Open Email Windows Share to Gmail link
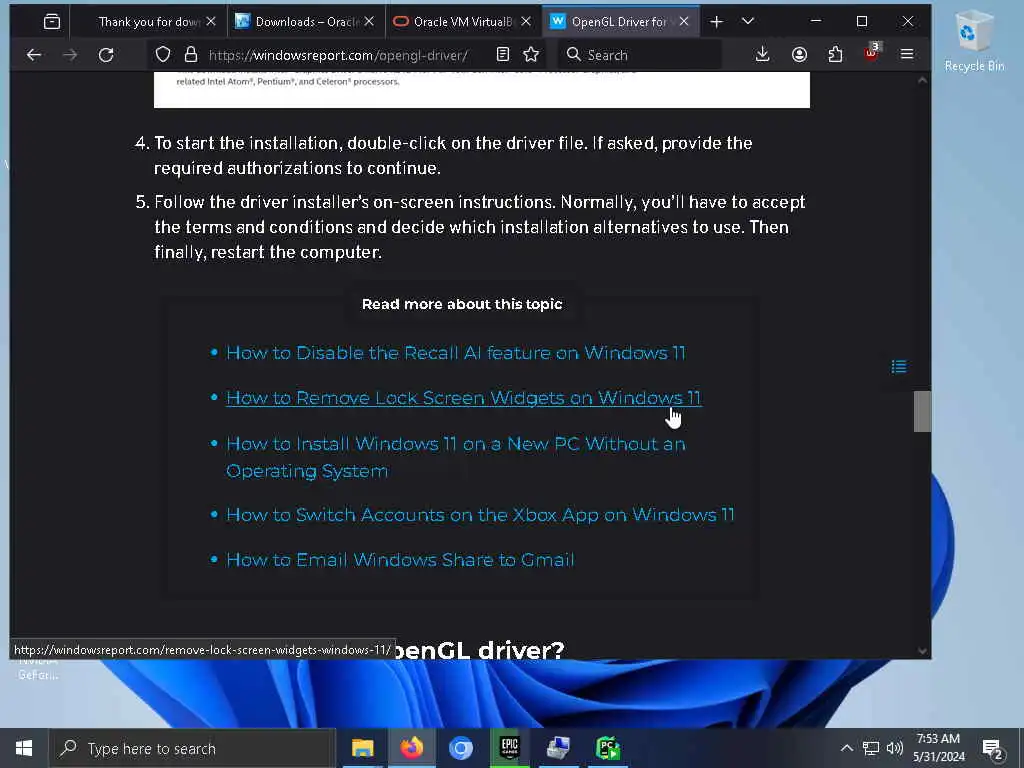The image size is (1024, 768). [x=400, y=560]
